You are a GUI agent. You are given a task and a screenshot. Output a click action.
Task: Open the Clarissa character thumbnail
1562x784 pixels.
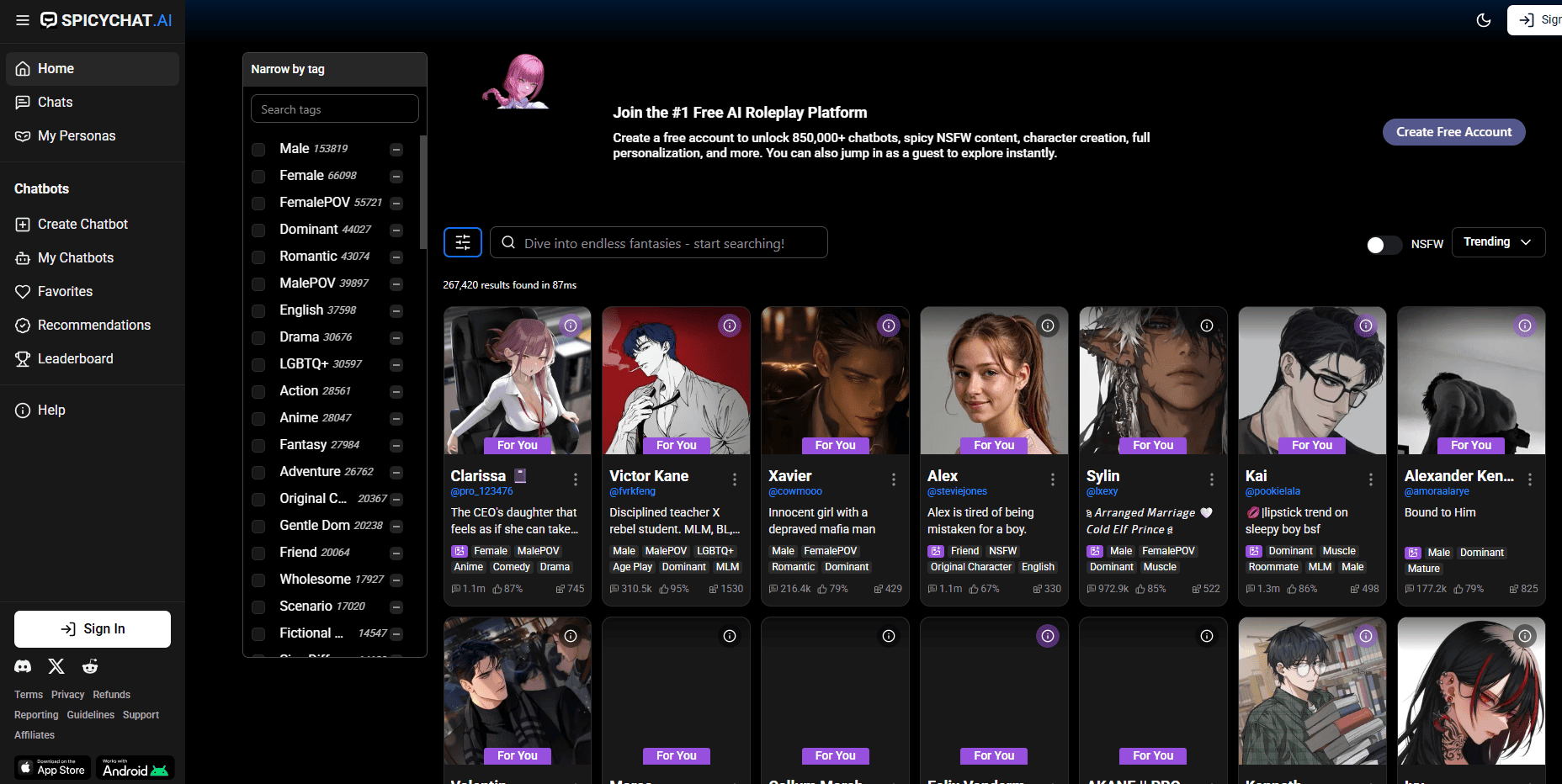point(518,380)
